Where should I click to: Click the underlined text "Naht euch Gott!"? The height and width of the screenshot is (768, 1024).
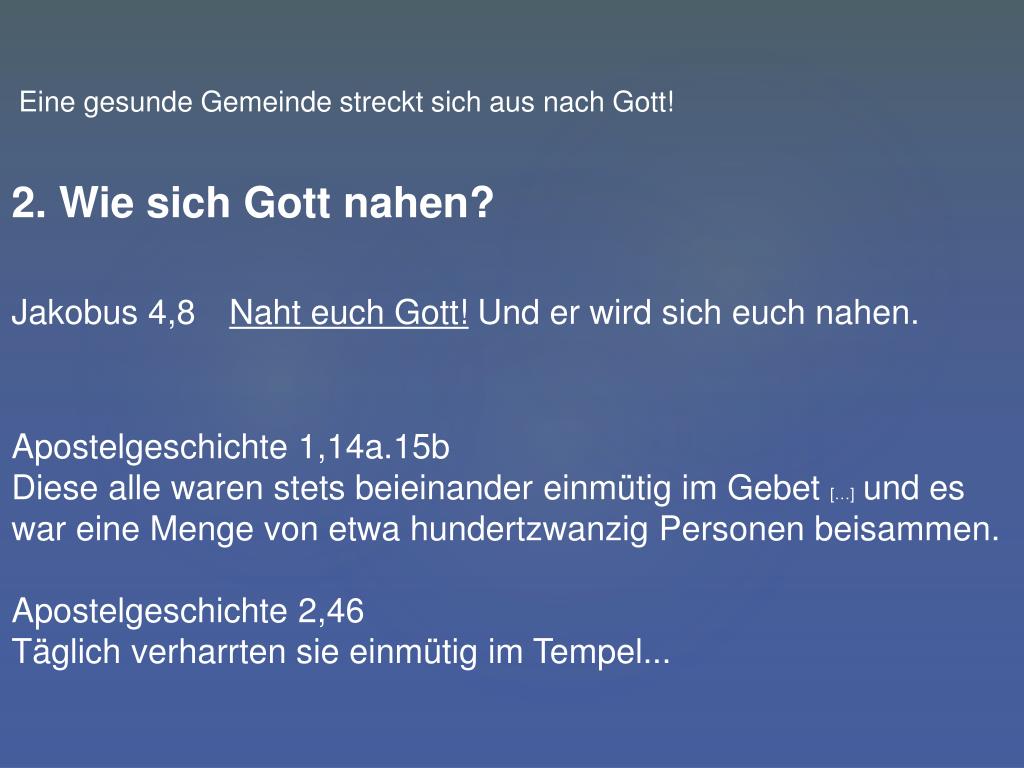349,312
